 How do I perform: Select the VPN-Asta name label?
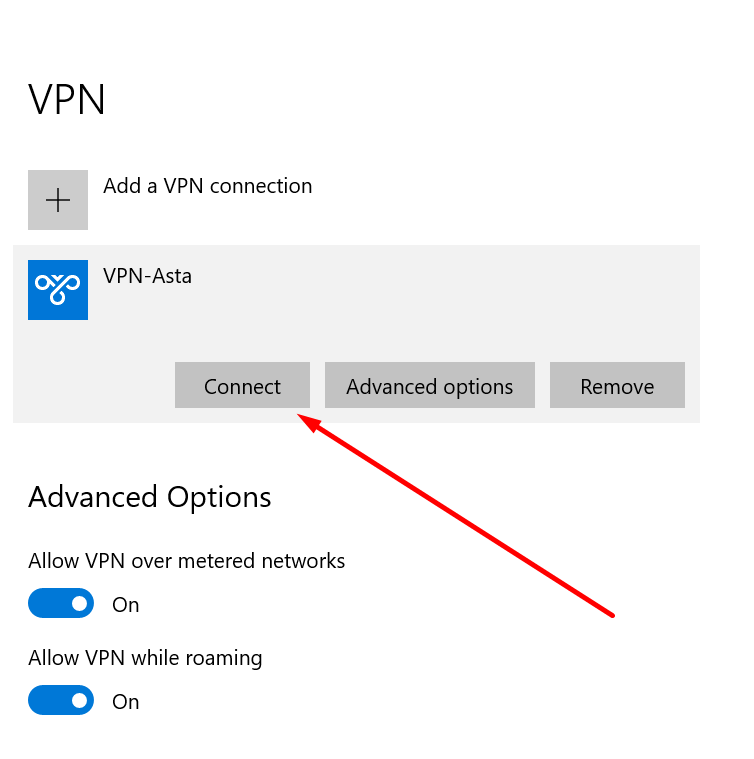[x=147, y=276]
